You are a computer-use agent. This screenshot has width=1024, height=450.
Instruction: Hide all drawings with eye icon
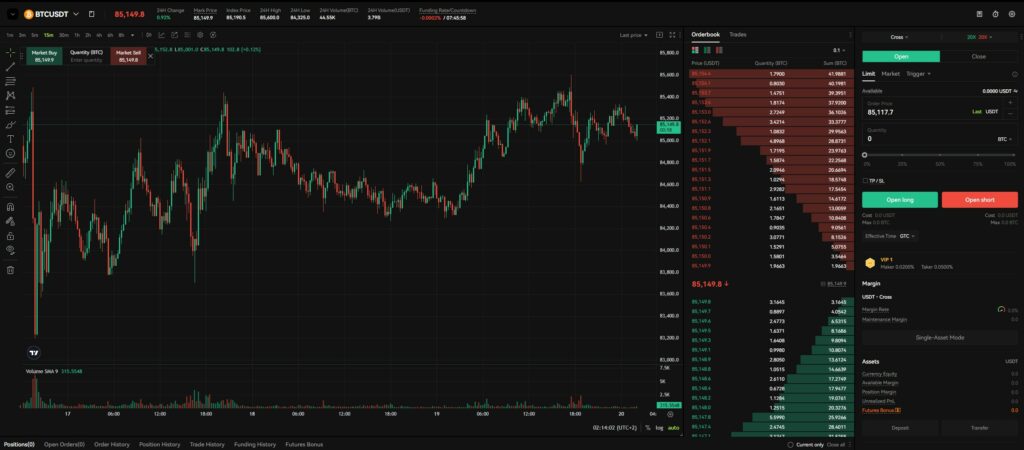tap(10, 249)
